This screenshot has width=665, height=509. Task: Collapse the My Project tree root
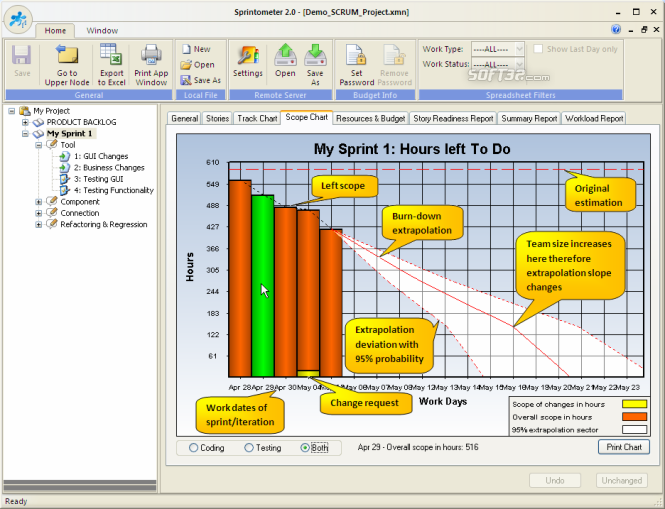tap(12, 111)
